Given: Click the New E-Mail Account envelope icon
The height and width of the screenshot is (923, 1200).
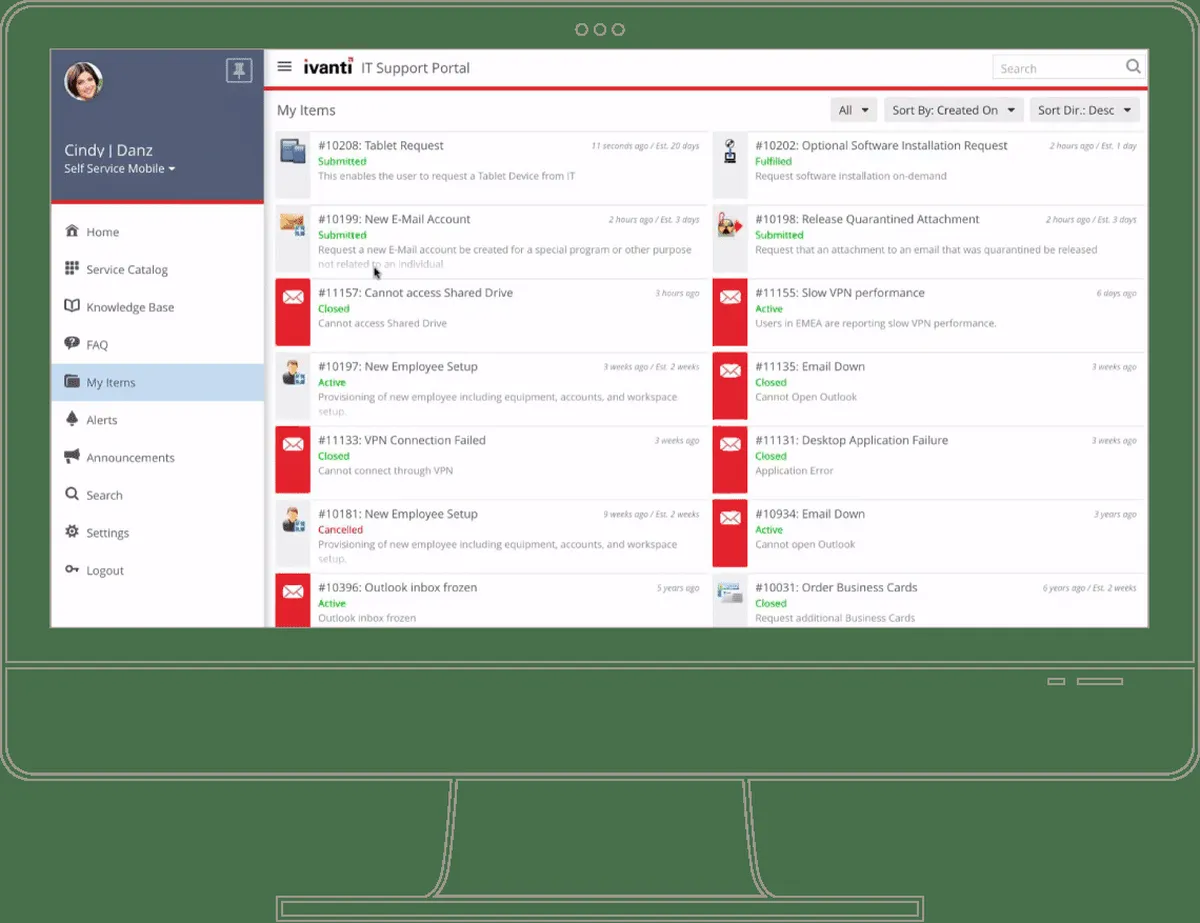Looking at the screenshot, I should (292, 224).
